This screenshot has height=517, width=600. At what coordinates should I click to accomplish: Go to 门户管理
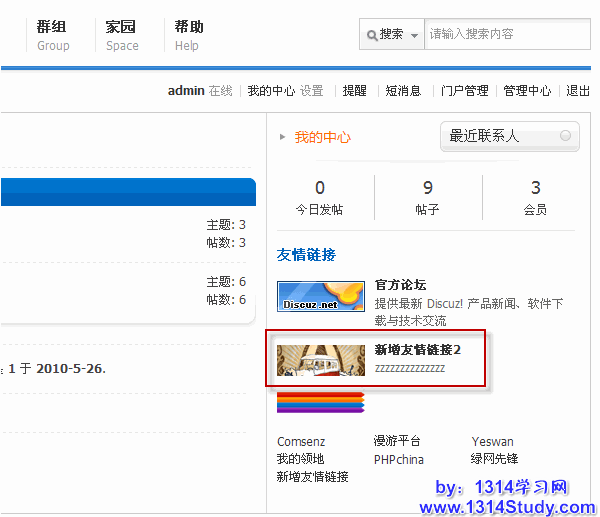click(x=465, y=91)
